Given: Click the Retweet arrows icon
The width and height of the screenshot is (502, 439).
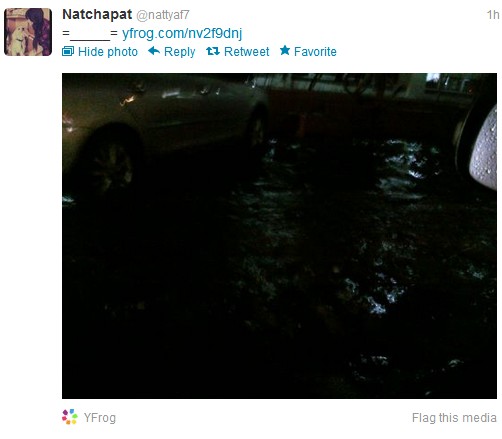Looking at the screenshot, I should click(x=213, y=51).
